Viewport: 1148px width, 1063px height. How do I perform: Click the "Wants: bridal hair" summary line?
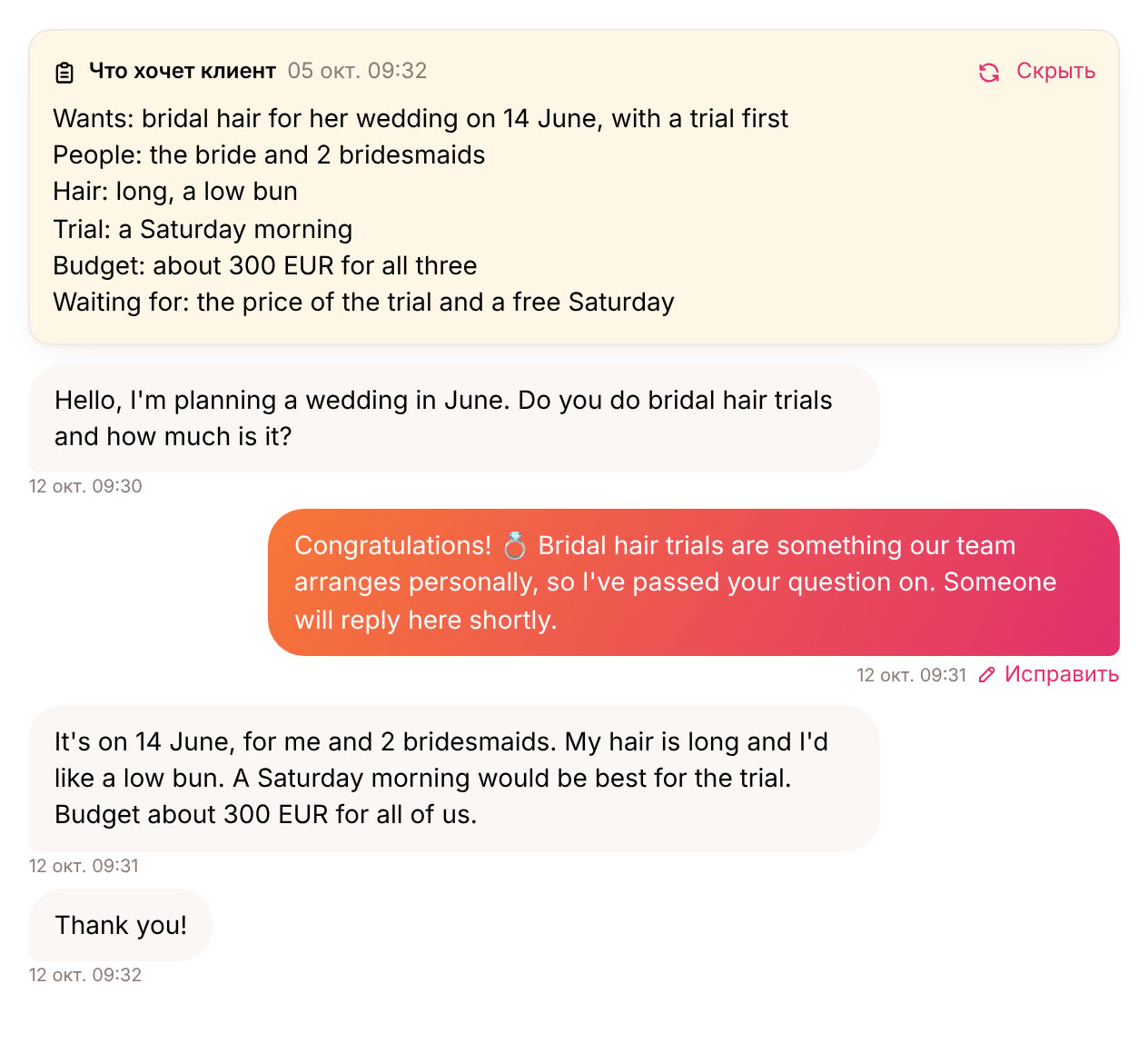tap(421, 118)
